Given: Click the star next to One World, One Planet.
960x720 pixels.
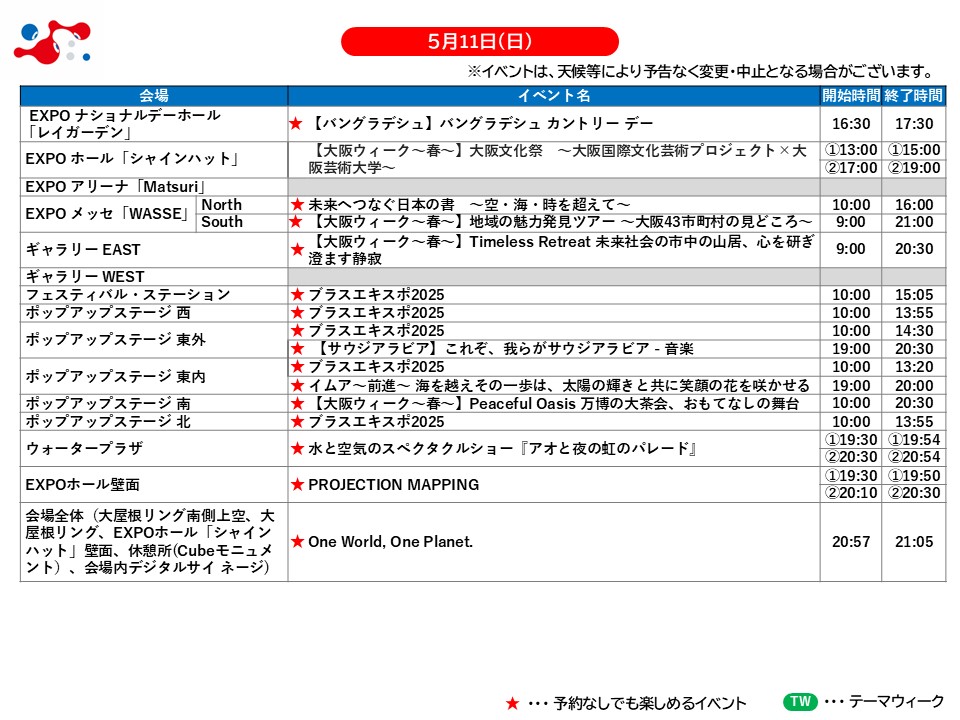Looking at the screenshot, I should [297, 542].
